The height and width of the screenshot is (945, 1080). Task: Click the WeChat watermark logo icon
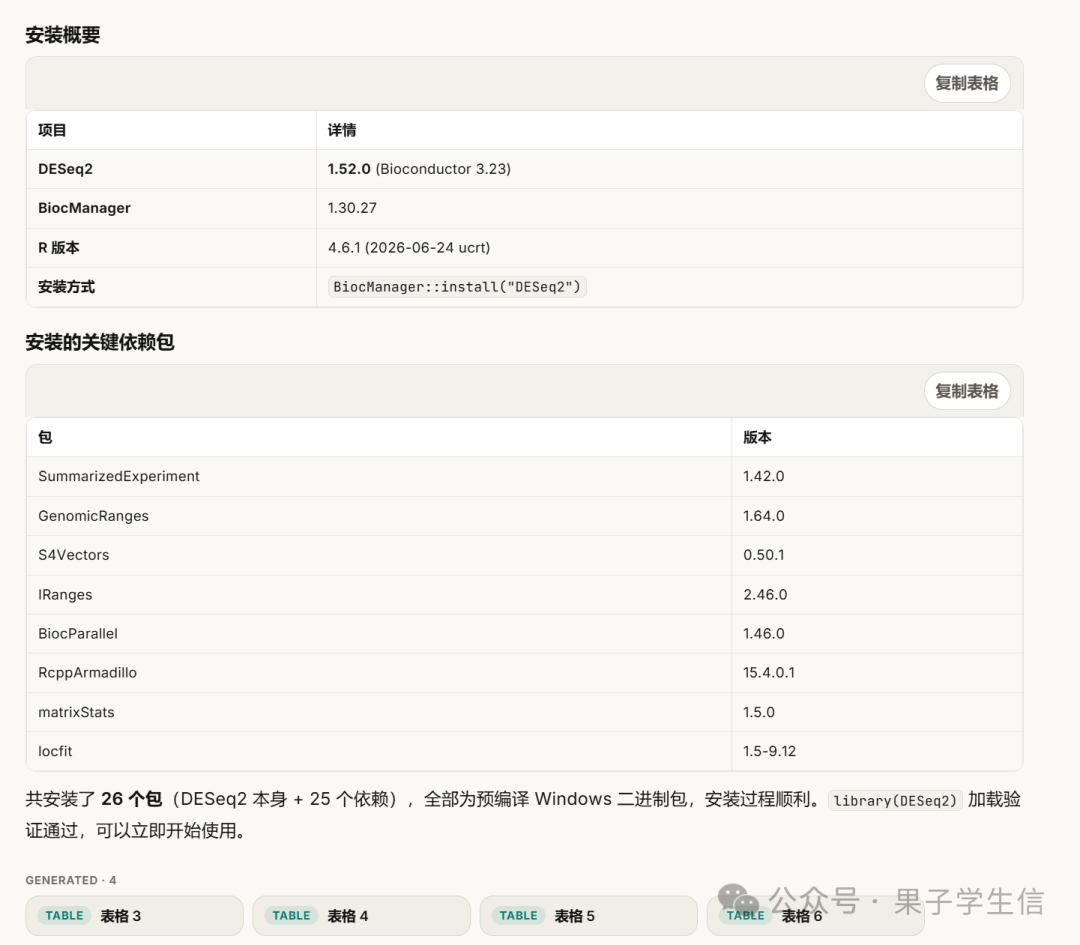(x=738, y=900)
